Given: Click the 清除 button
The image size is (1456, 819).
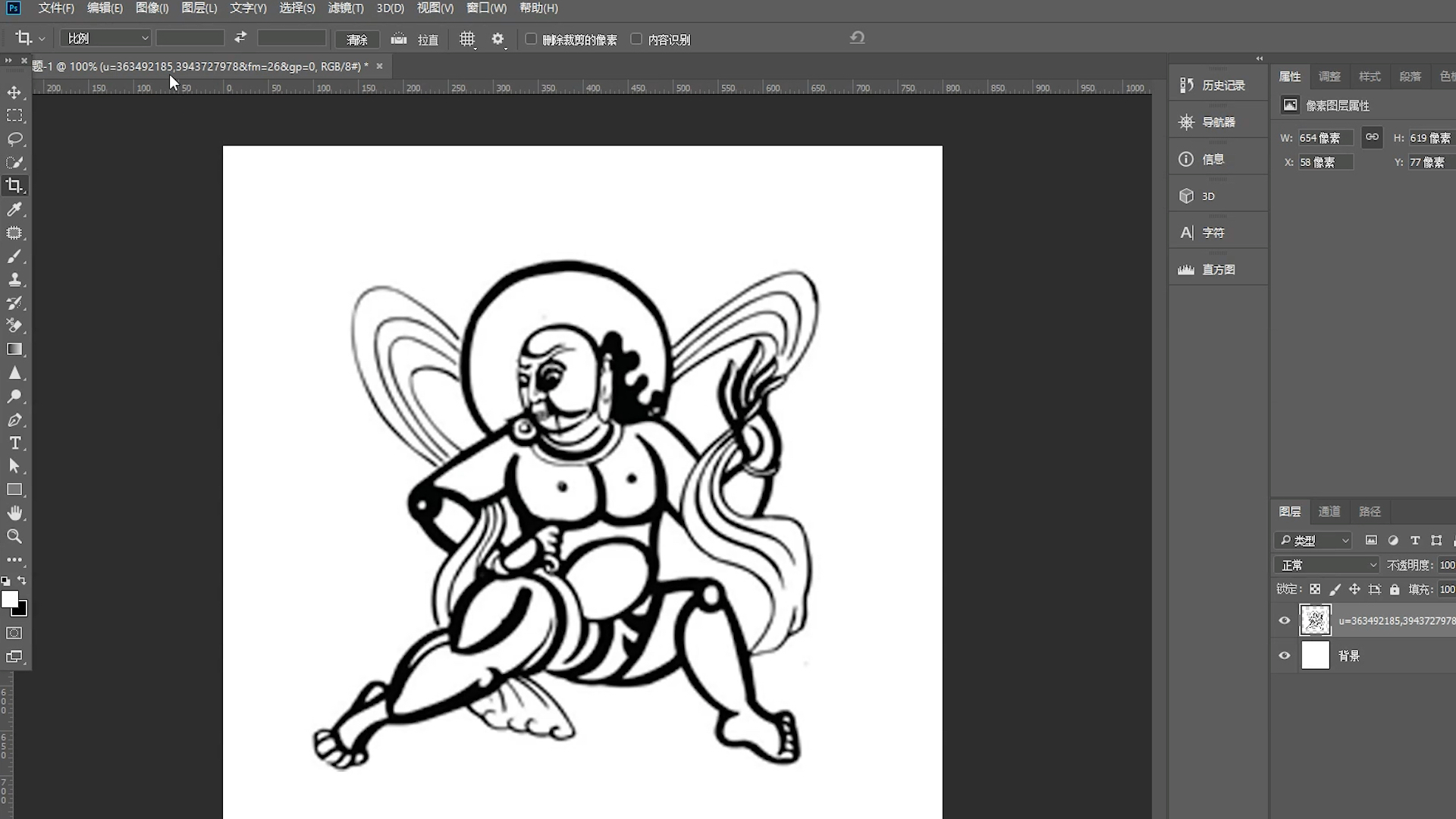Looking at the screenshot, I should pos(357,39).
